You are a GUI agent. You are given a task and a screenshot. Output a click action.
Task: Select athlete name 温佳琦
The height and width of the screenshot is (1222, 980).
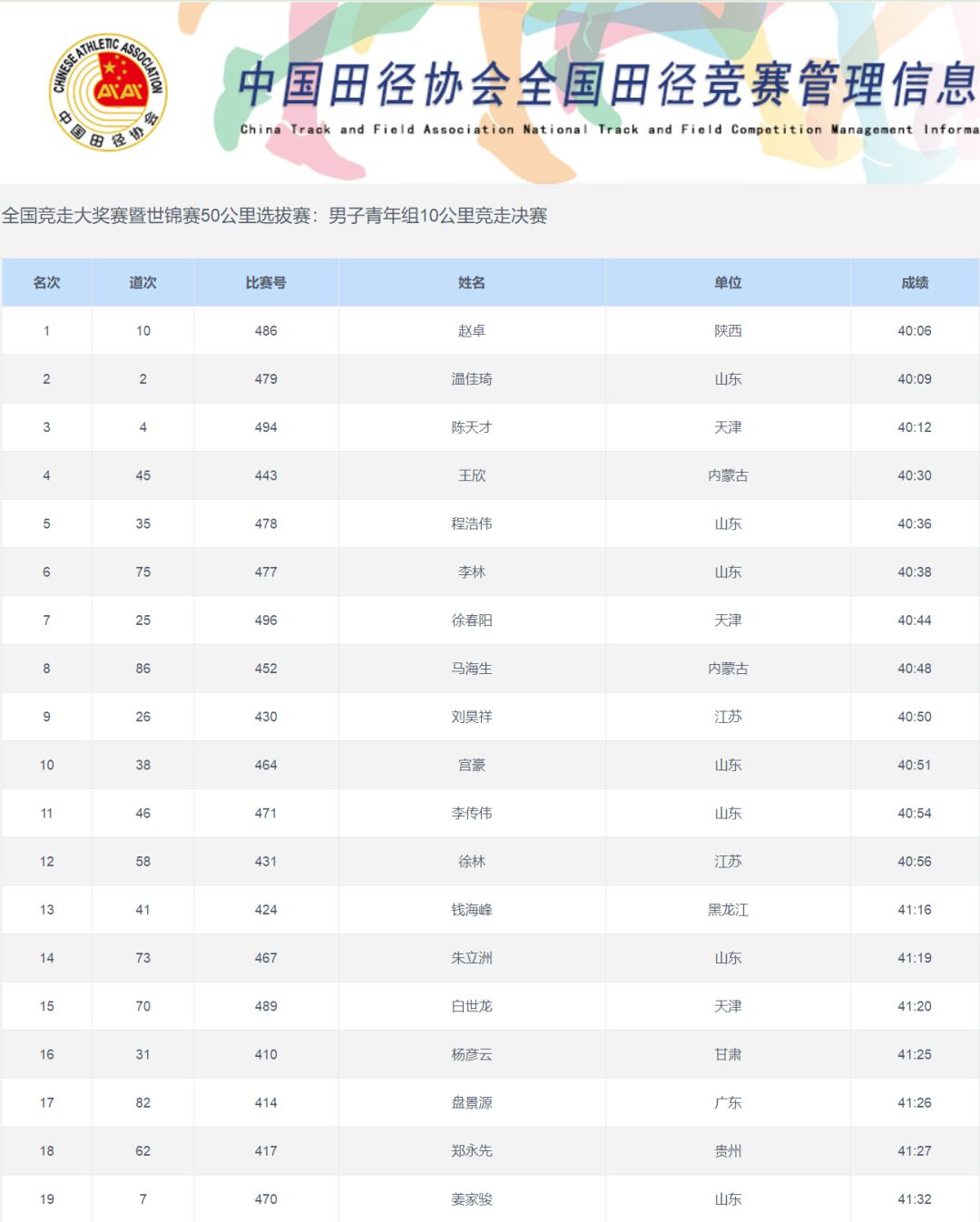pos(472,379)
